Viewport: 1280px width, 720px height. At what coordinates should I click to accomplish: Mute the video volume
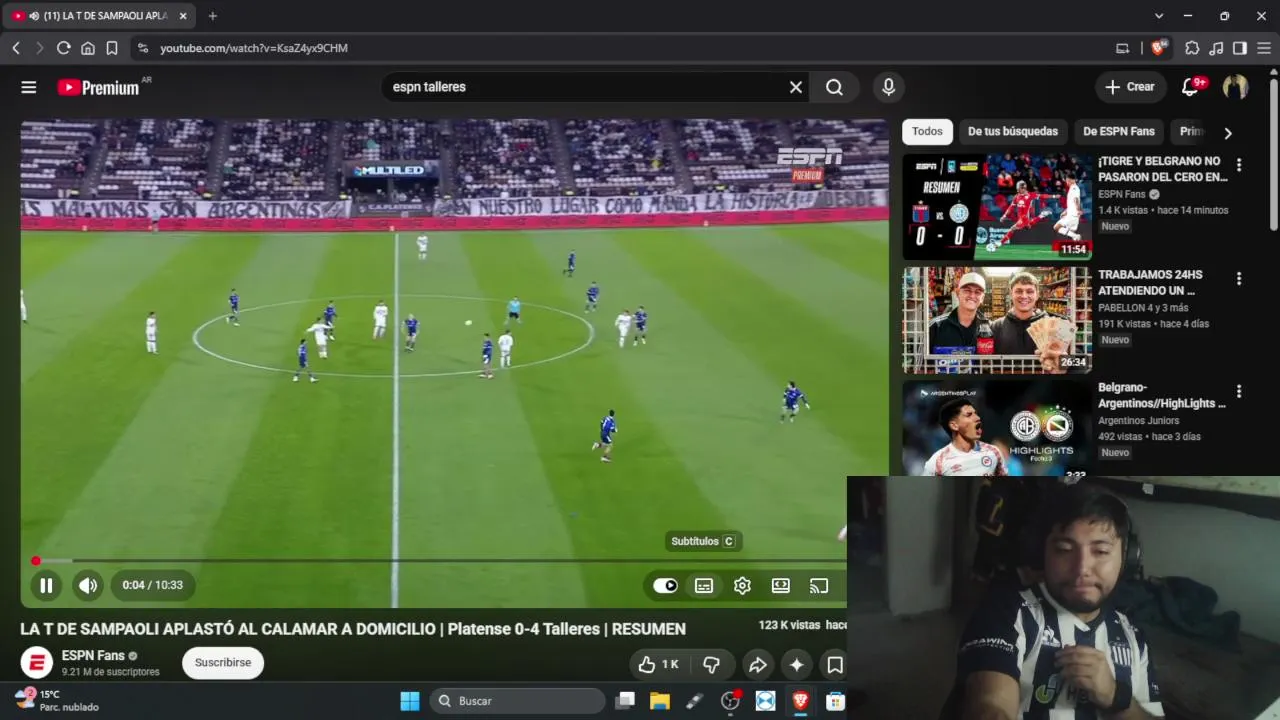88,586
